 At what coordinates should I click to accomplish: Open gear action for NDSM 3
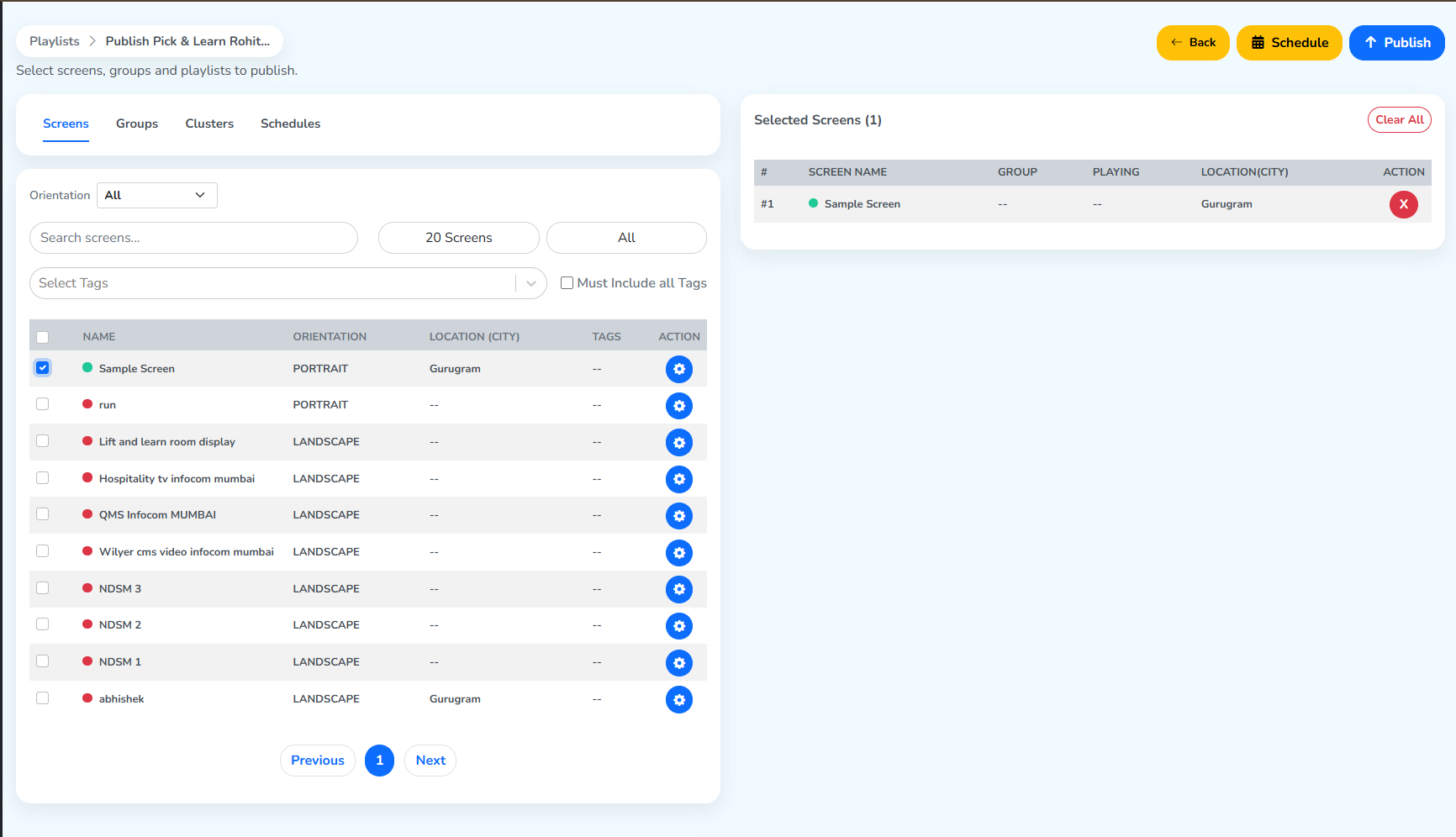(x=679, y=589)
